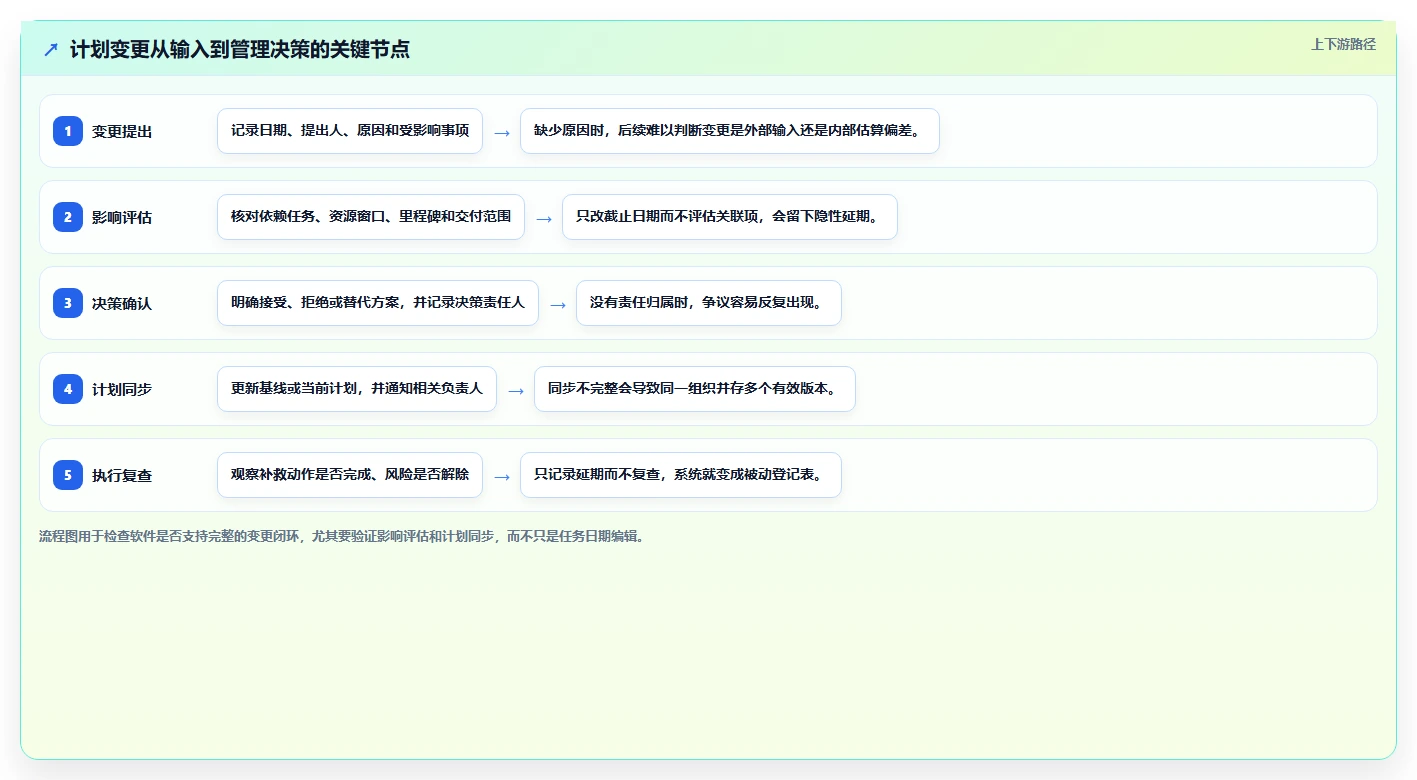Click the box 更新基线或当前计划，并通知相关负责人
The image size is (1417, 780).
click(357, 389)
